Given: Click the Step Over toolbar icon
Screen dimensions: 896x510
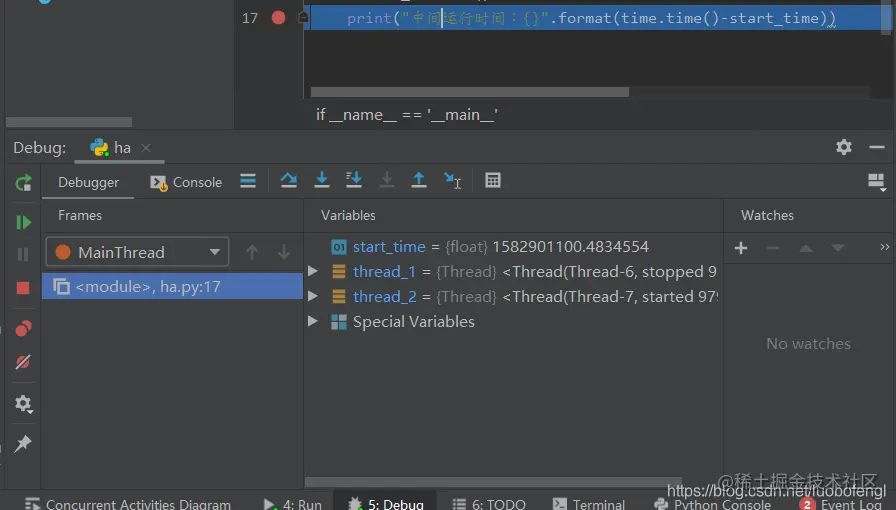Looking at the screenshot, I should (289, 181).
